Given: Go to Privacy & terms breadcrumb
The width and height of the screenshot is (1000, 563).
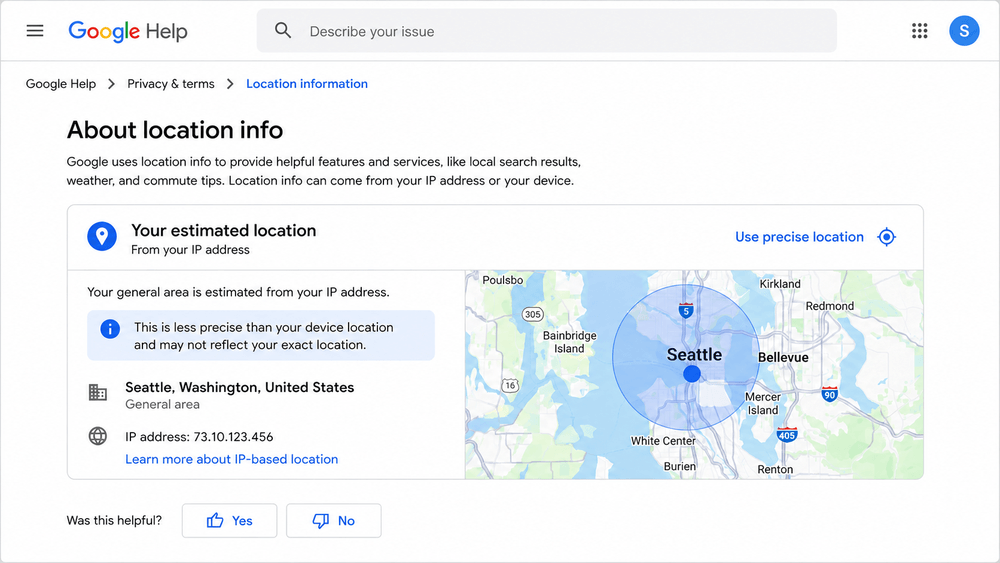Looking at the screenshot, I should coord(171,84).
